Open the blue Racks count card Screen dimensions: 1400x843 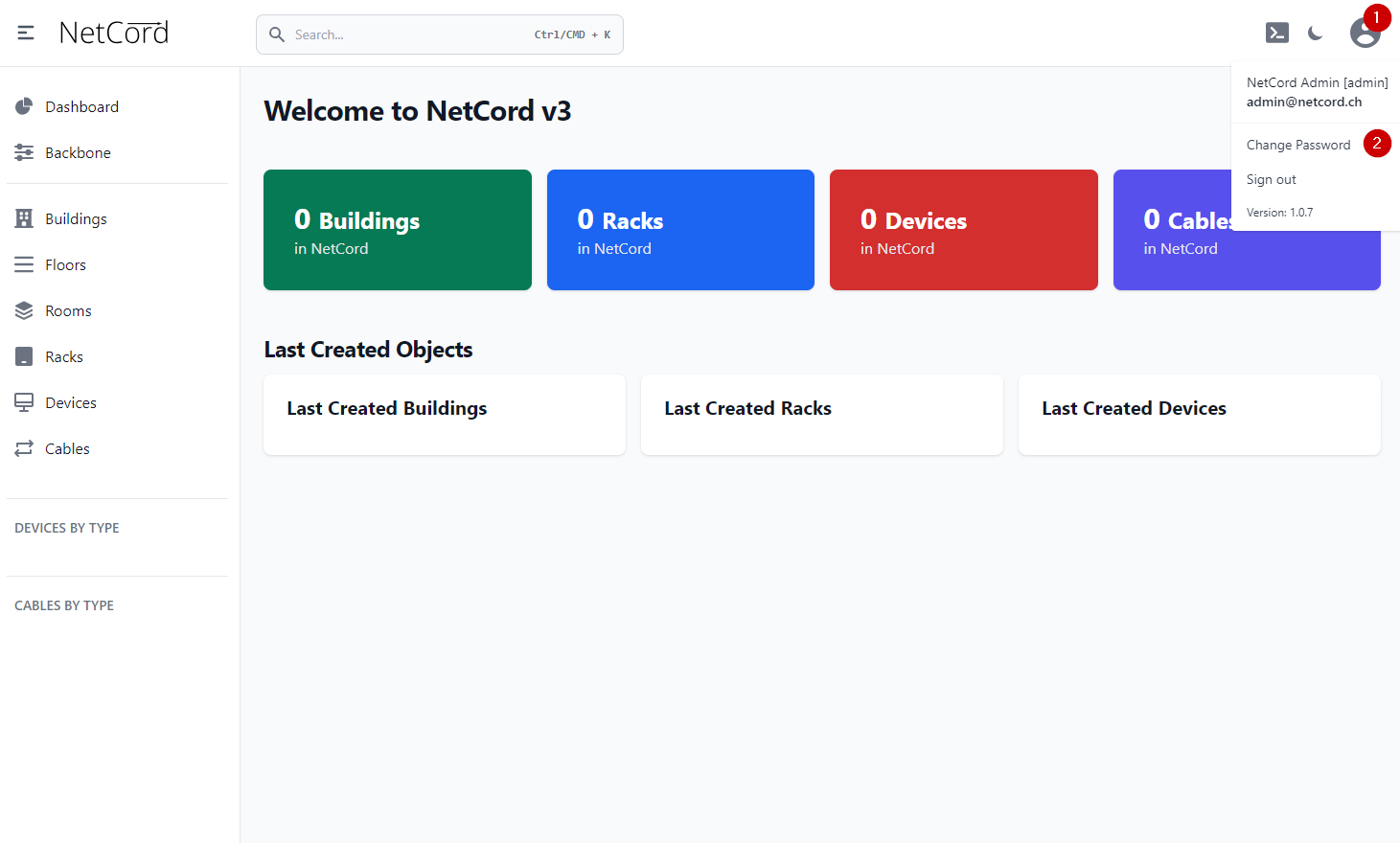pyautogui.click(x=680, y=230)
